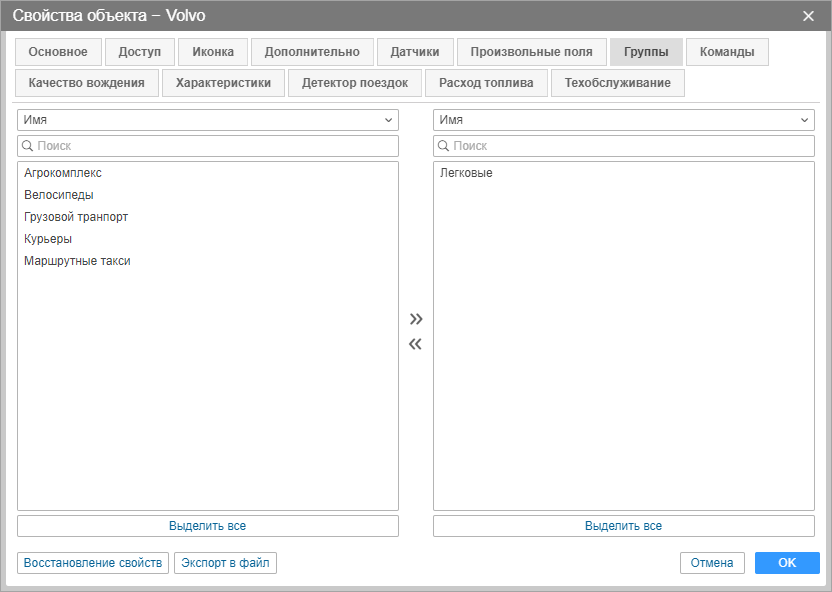The width and height of the screenshot is (832, 592).
Task: Open the right 'Имя' filter dropdown
Action: click(623, 120)
